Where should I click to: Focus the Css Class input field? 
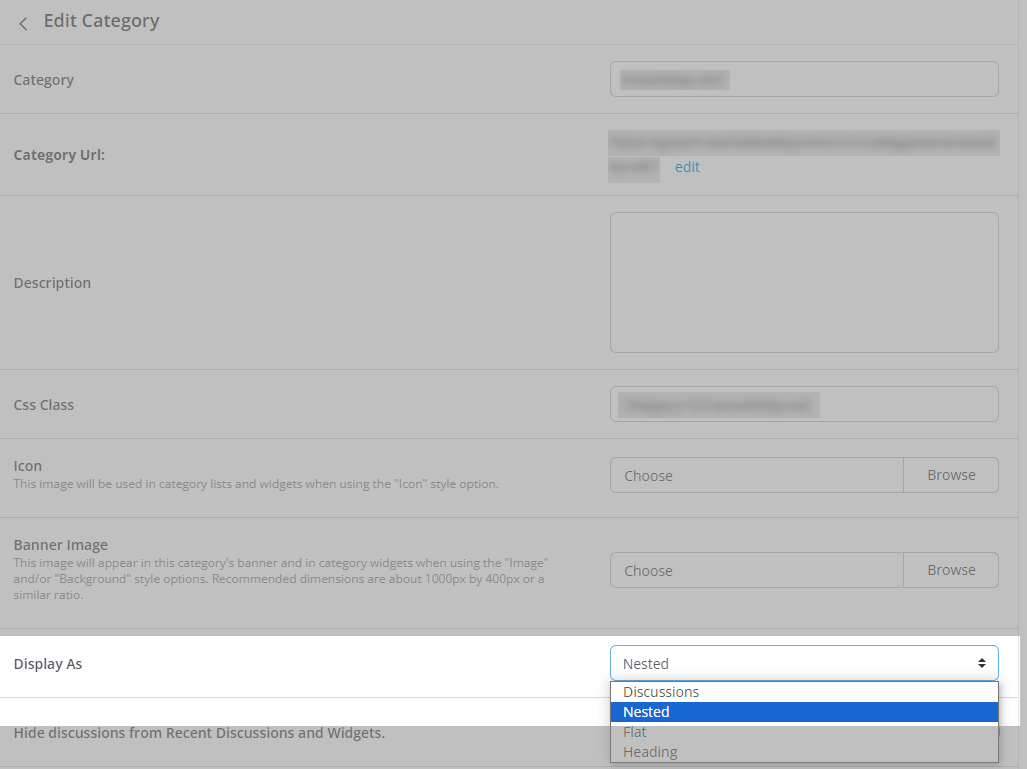tap(804, 404)
